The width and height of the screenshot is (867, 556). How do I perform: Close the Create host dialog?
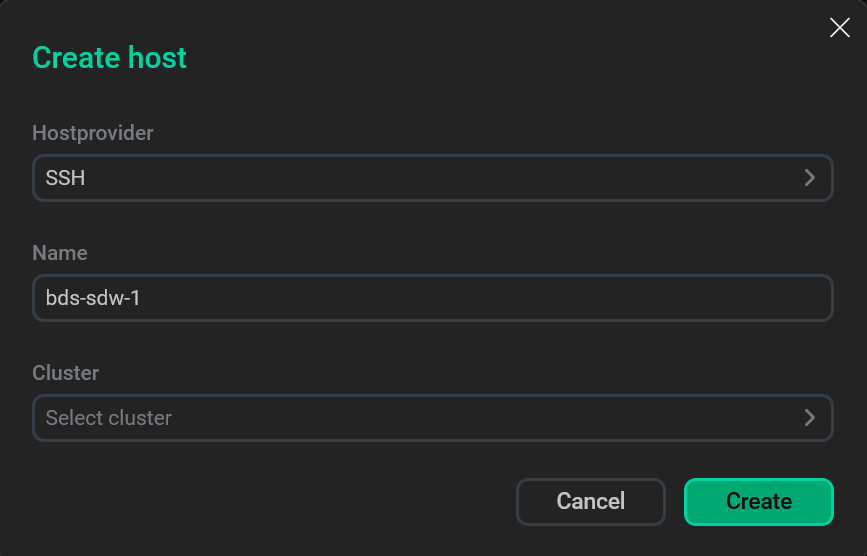pyautogui.click(x=840, y=28)
